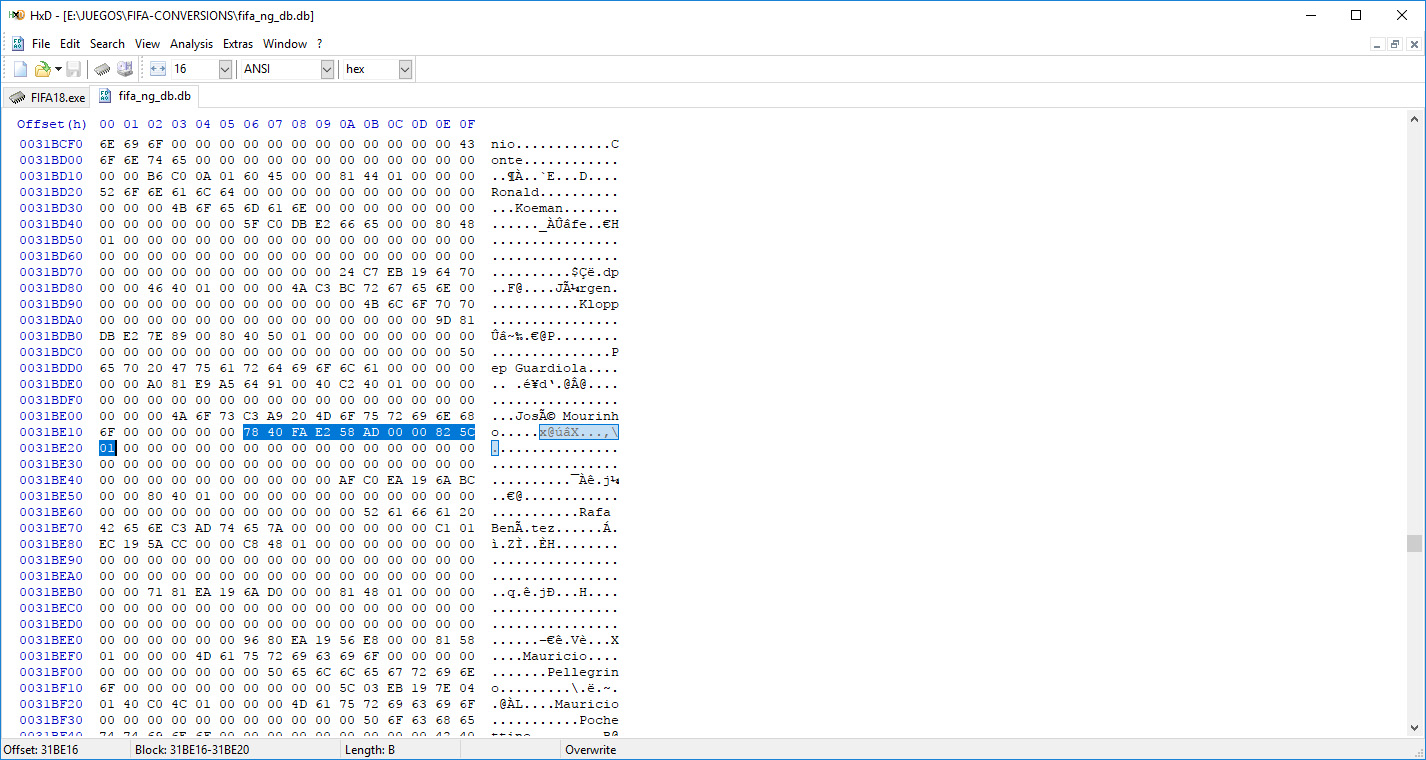
Task: Click the Overwrite mode indicator in status bar
Action: [x=591, y=750]
